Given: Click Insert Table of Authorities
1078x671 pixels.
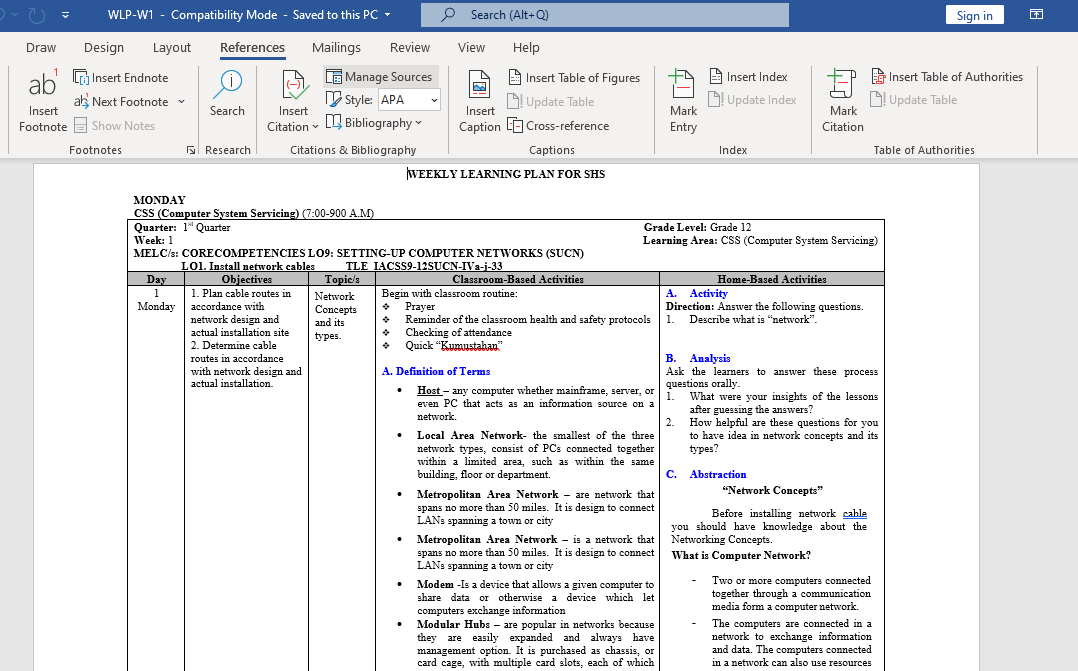Looking at the screenshot, I should [x=947, y=76].
